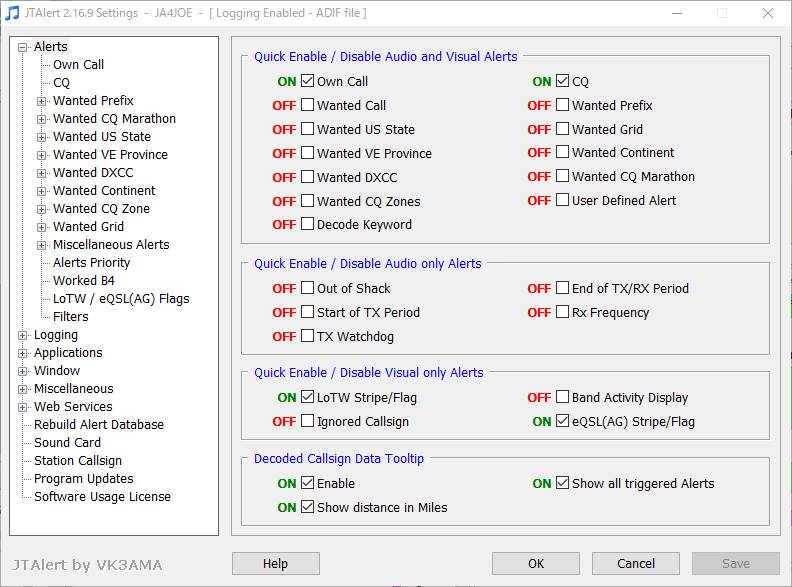
Task: Tick the Wanted Grid checkbox
Action: tap(562, 129)
